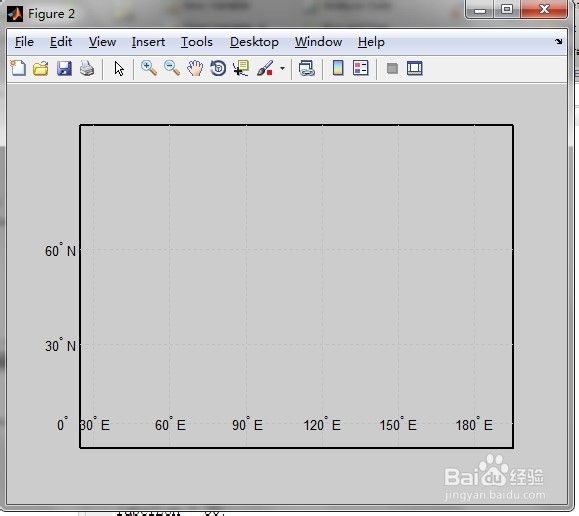579x516 pixels.
Task: Click the 60° E longitude label
Action: [170, 424]
